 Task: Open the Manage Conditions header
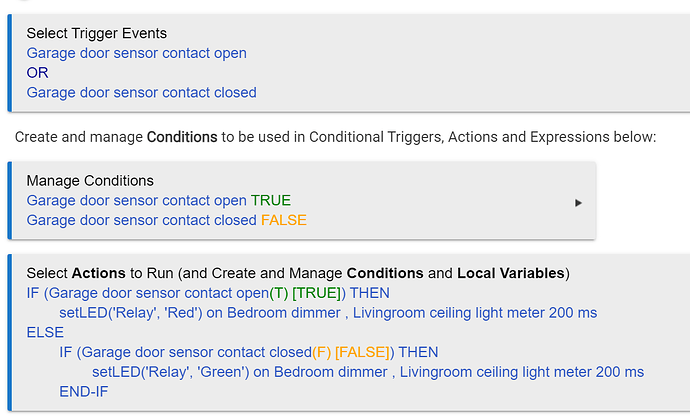[90, 181]
